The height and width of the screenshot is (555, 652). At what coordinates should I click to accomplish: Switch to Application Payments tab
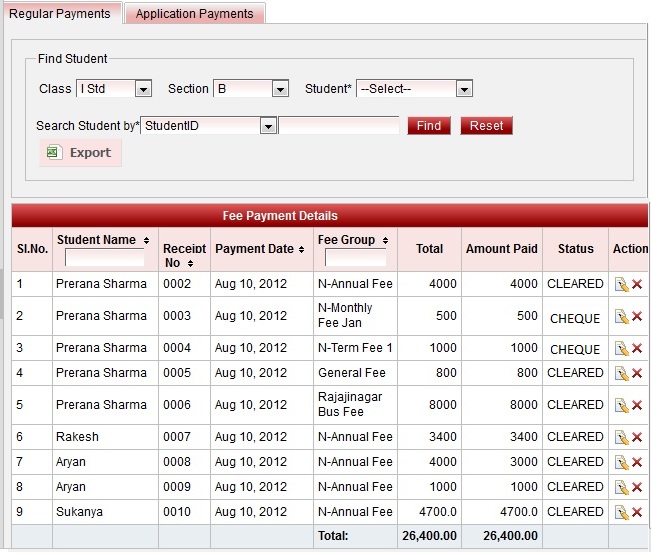point(196,14)
